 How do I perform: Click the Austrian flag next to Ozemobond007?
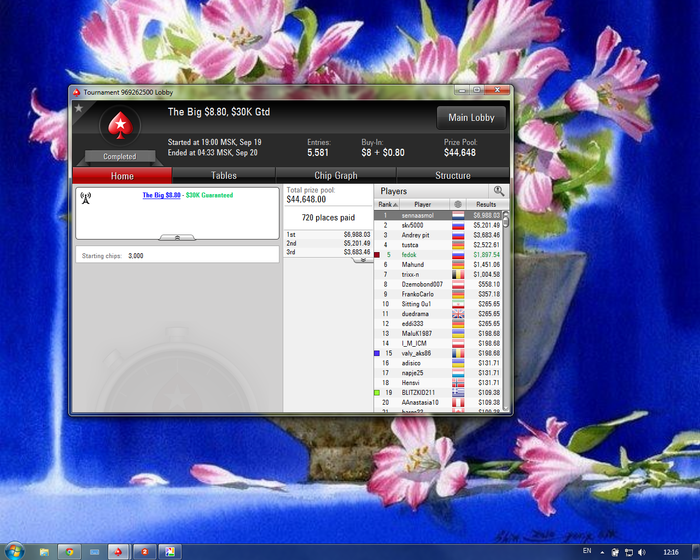458,284
